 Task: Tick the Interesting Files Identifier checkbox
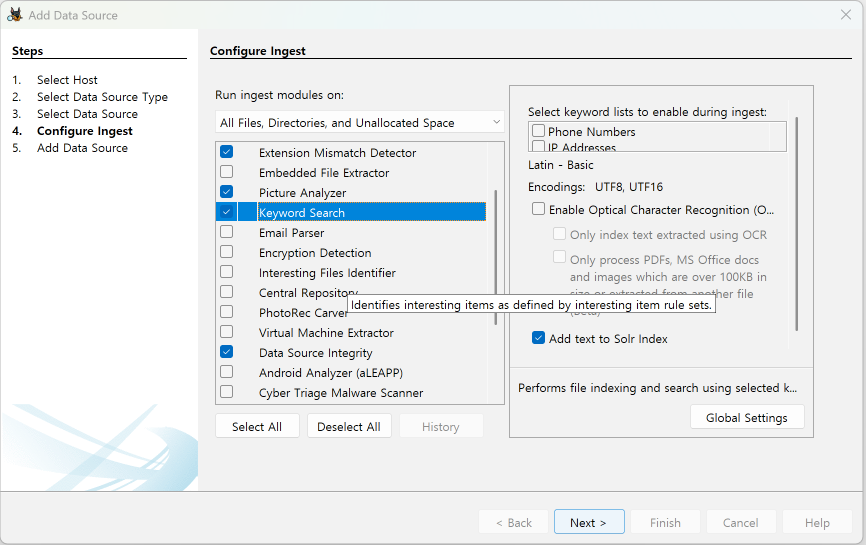pos(226,272)
